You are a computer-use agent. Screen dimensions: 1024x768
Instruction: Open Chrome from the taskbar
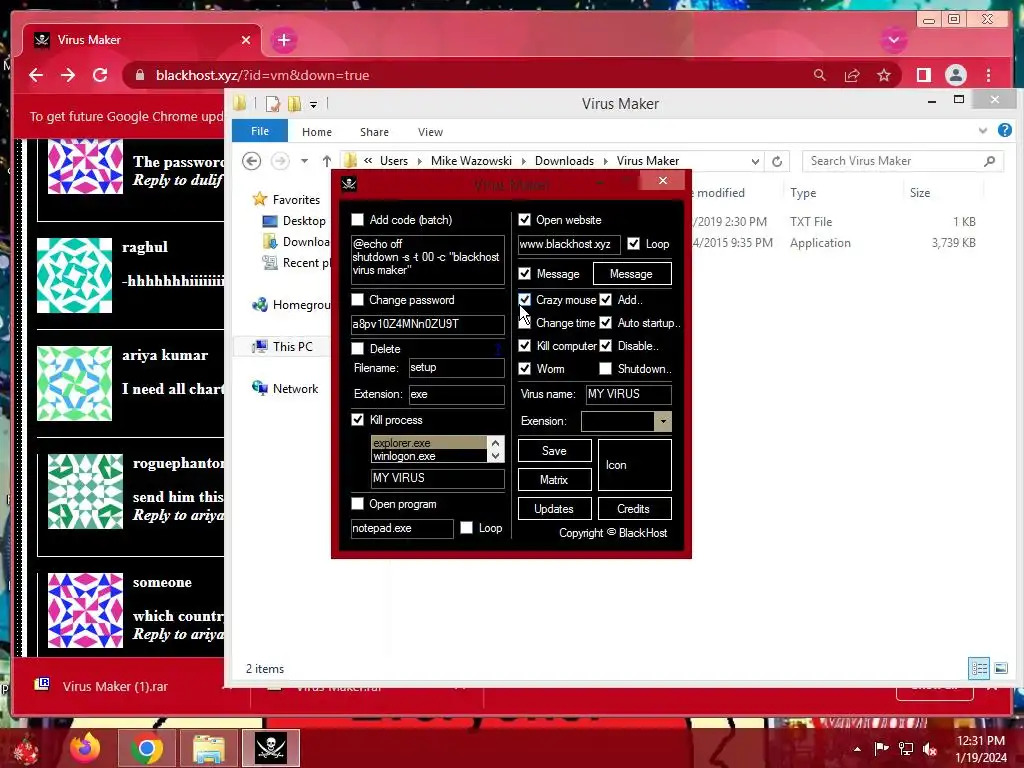pyautogui.click(x=146, y=748)
